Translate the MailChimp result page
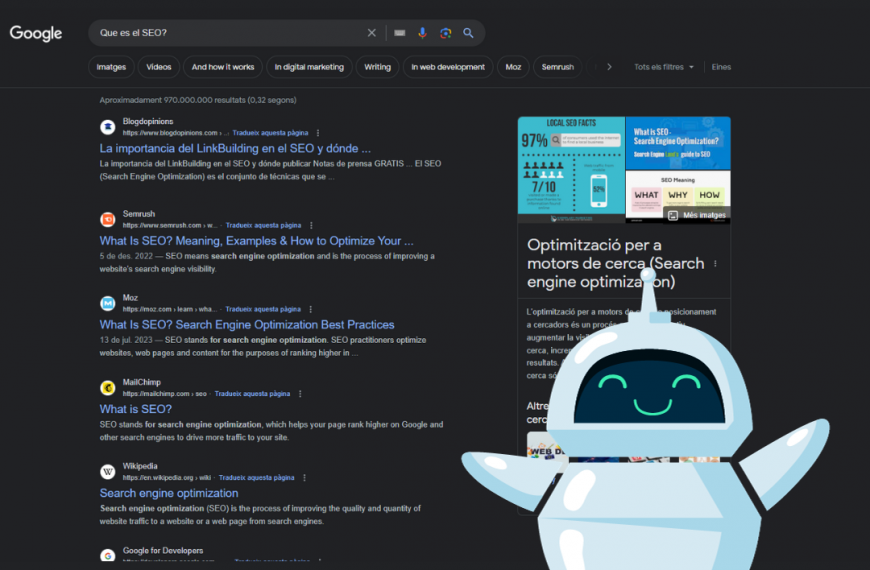Viewport: 870px width, 570px height. pos(252,394)
